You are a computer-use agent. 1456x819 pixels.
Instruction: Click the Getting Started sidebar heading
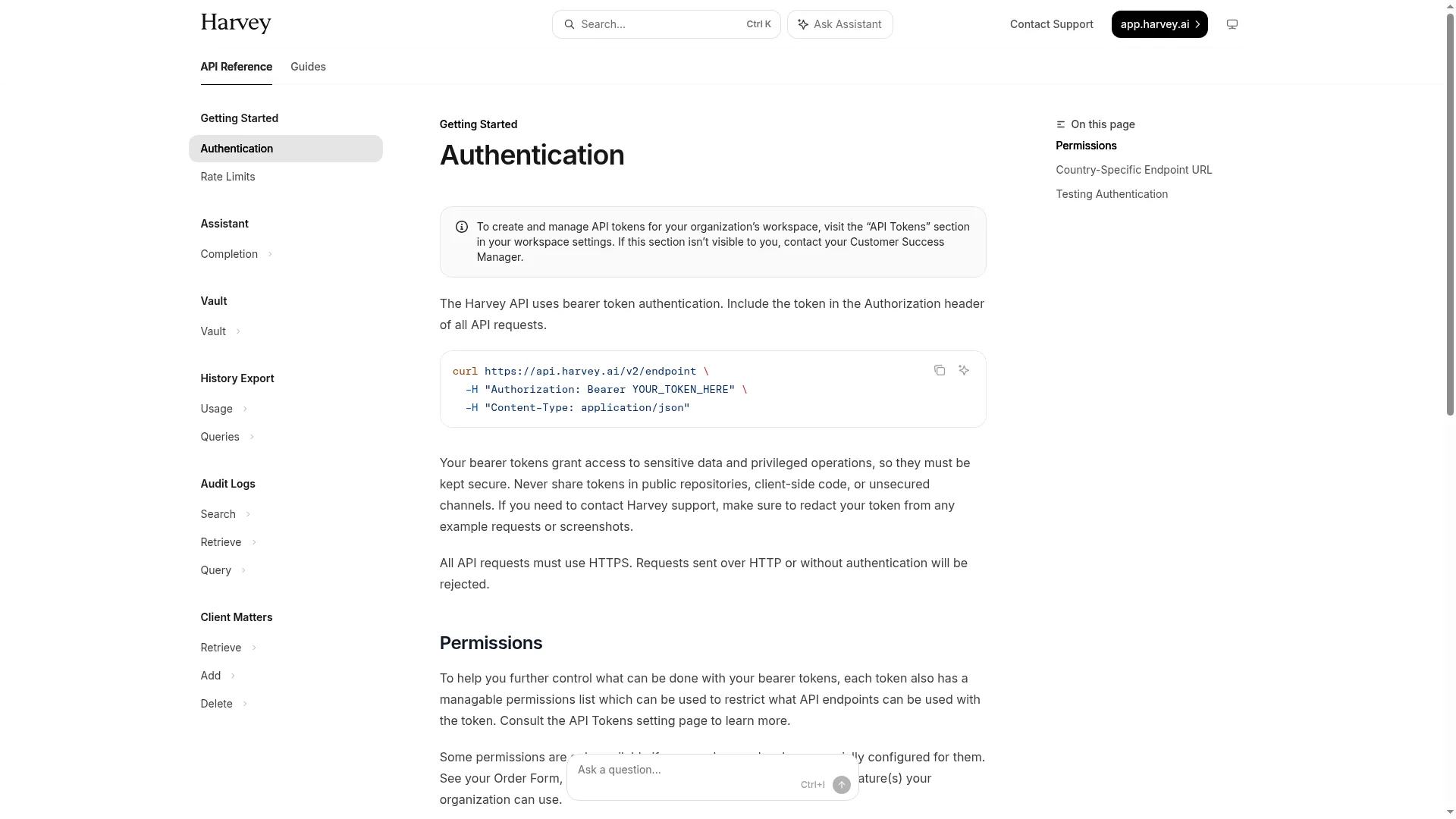pos(240,118)
